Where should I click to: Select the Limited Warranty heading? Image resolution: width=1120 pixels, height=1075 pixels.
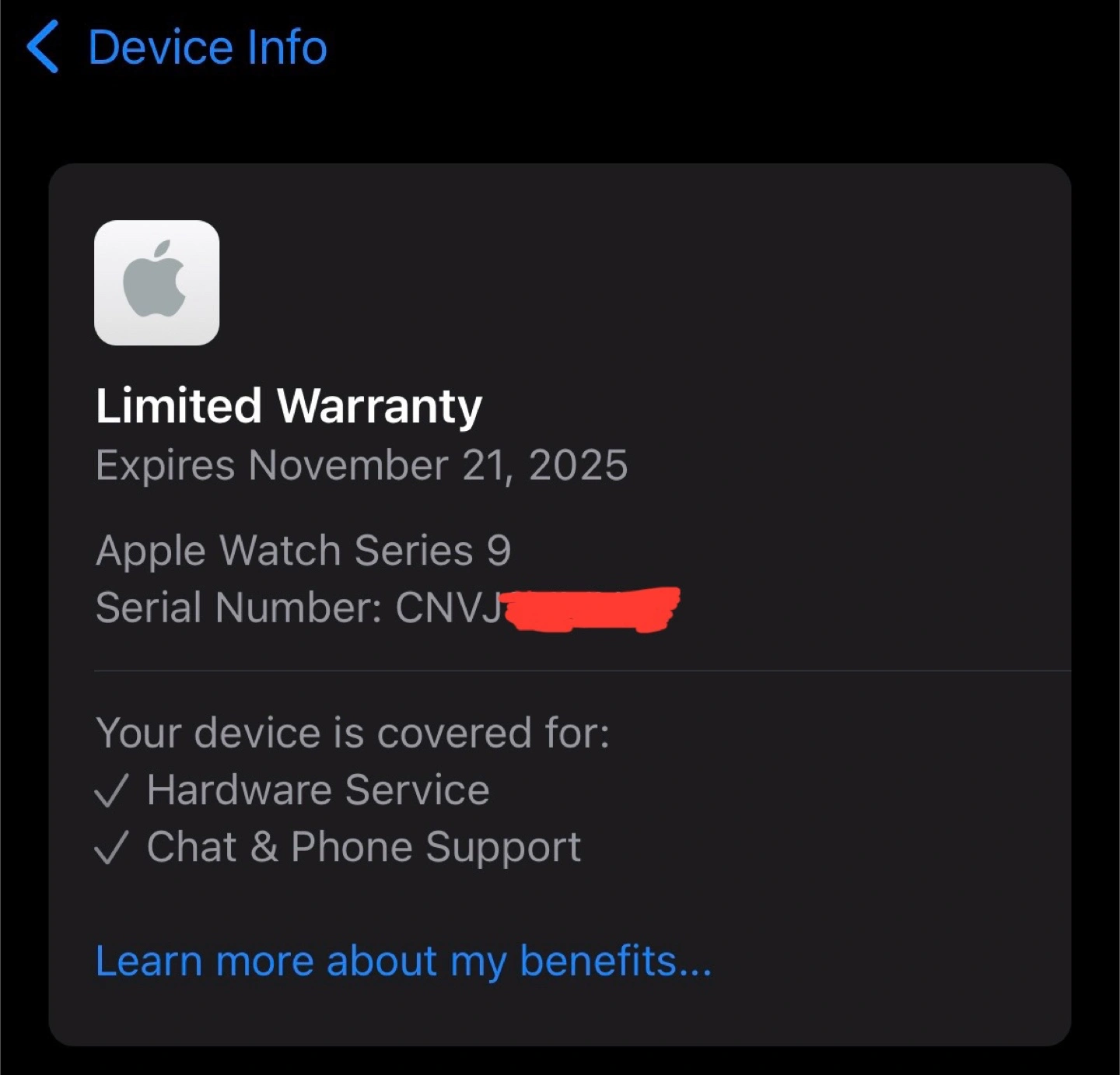point(289,406)
